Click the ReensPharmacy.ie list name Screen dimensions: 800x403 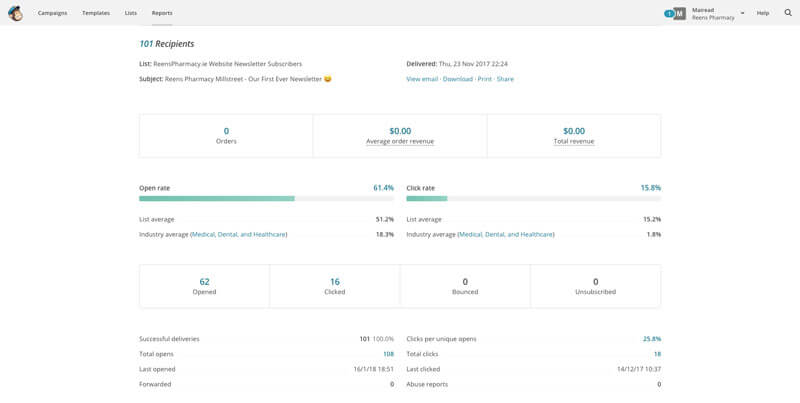tap(228, 64)
